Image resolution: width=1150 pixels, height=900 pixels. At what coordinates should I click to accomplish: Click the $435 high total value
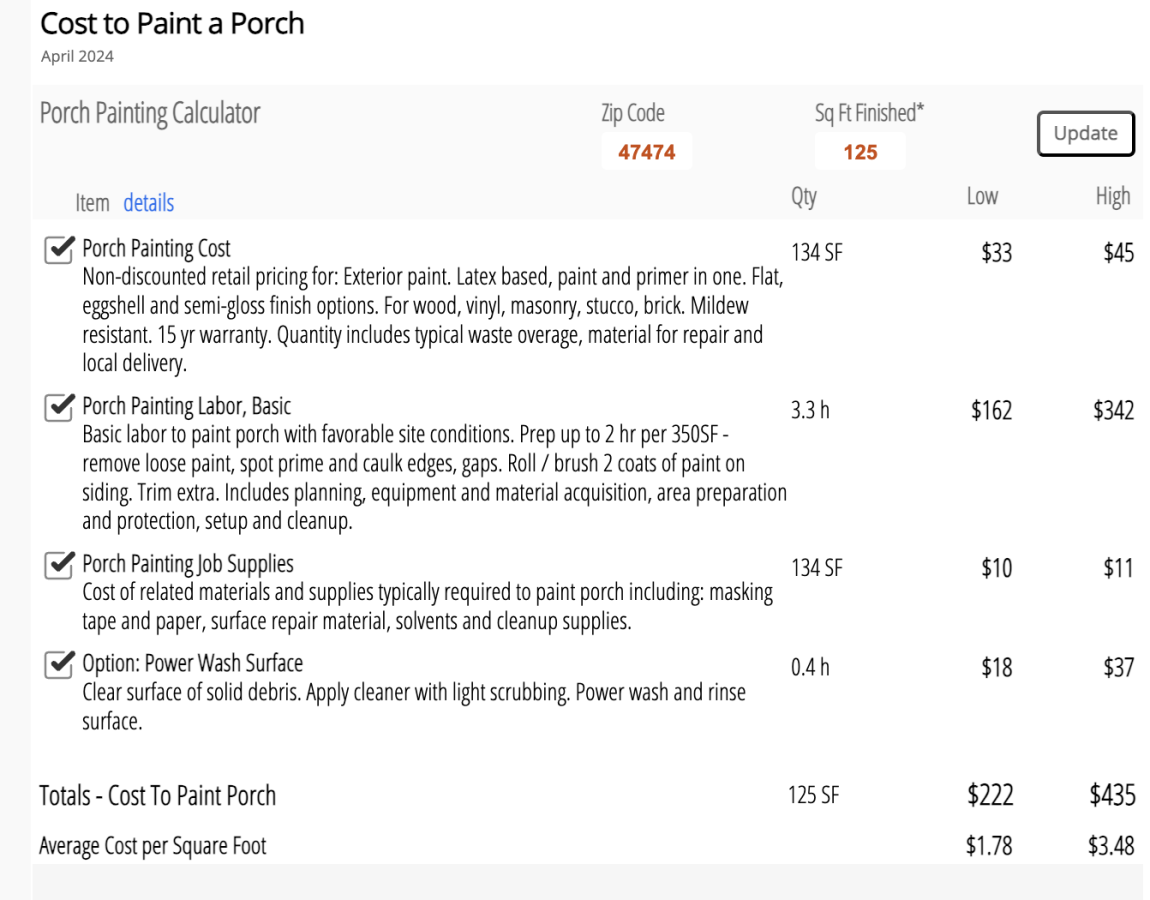(x=1112, y=796)
